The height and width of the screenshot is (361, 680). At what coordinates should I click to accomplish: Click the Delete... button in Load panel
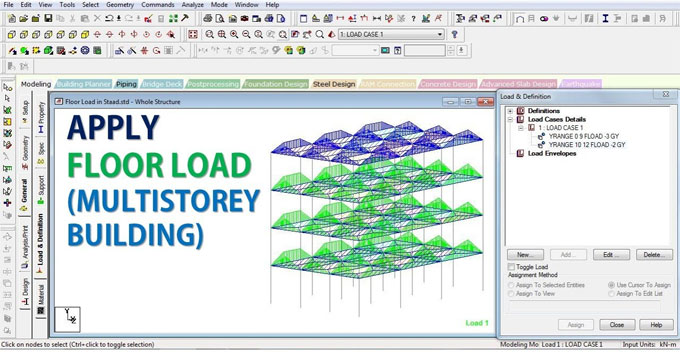(x=654, y=255)
